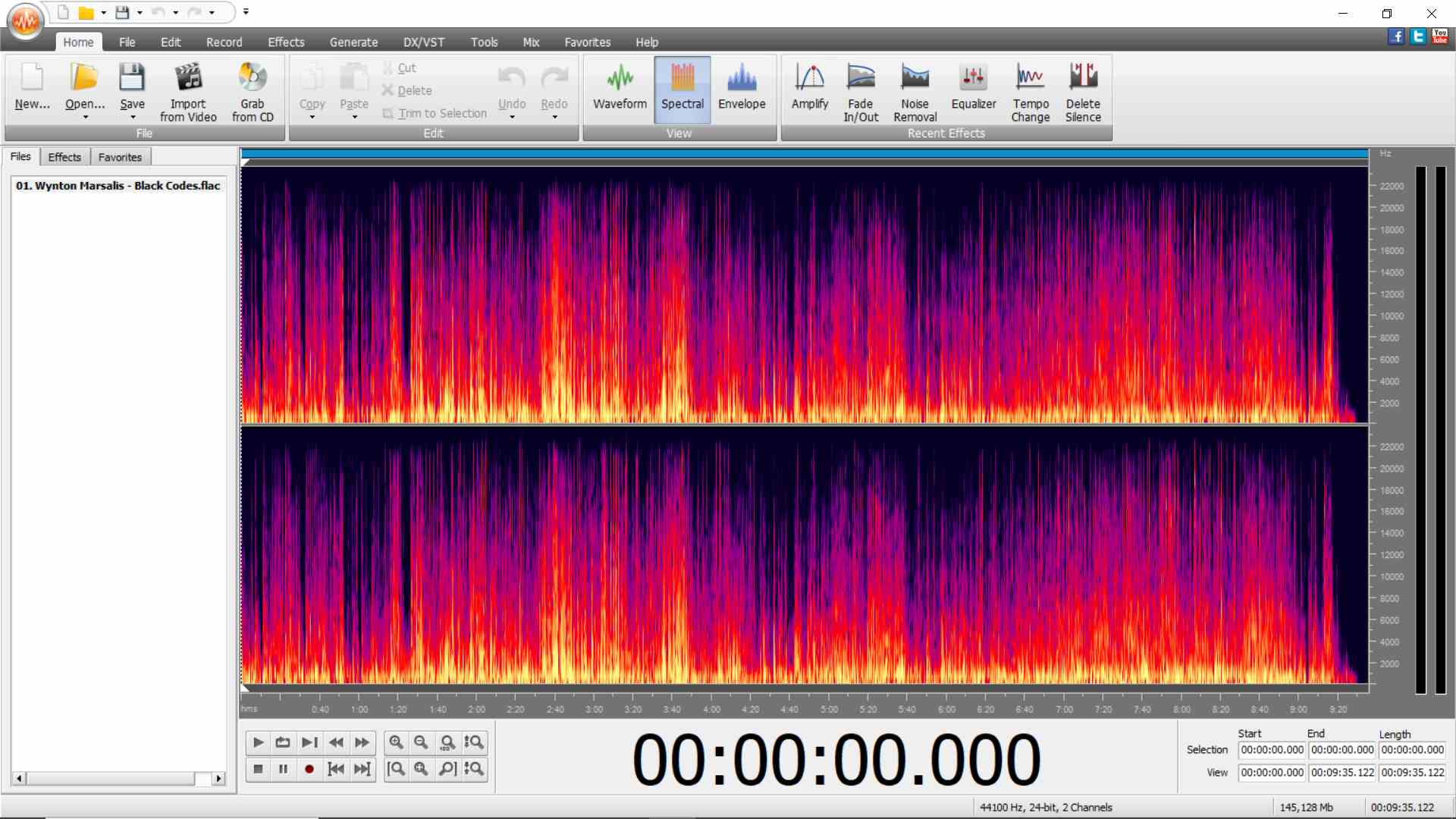Open the Amplify effect
Viewport: 1456px width, 819px height.
809,89
